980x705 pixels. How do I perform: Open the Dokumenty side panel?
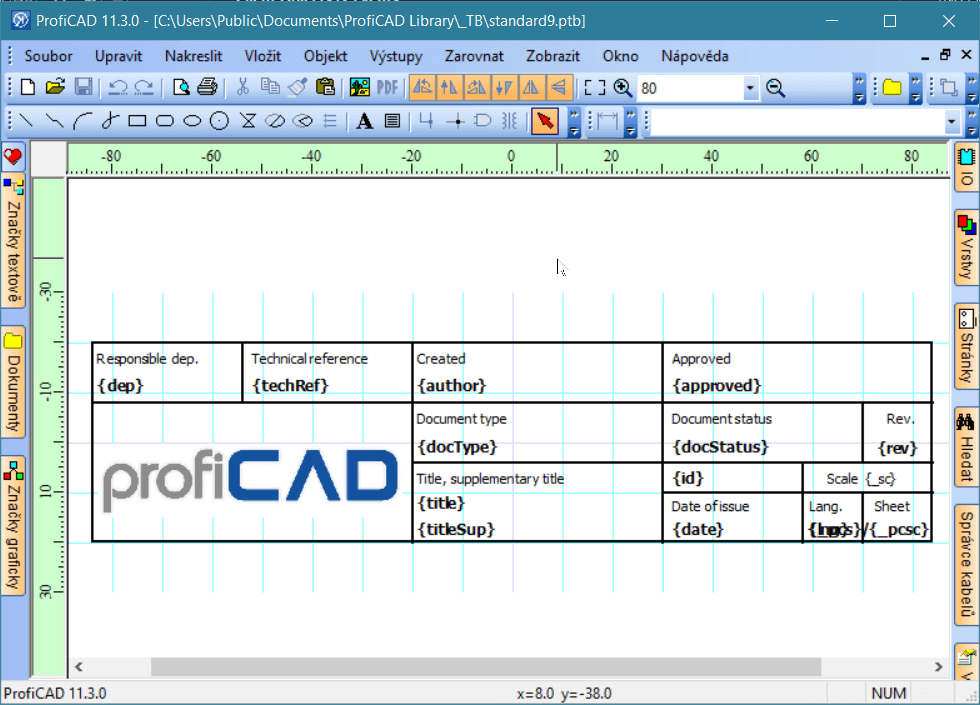13,381
